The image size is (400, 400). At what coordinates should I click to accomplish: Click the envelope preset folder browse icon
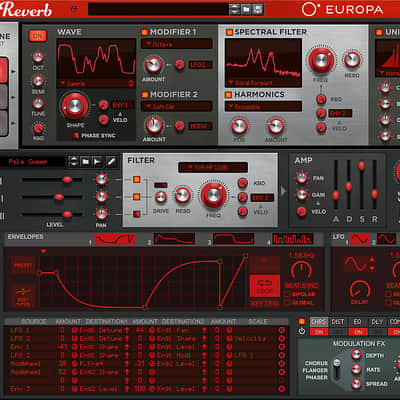pos(86,162)
